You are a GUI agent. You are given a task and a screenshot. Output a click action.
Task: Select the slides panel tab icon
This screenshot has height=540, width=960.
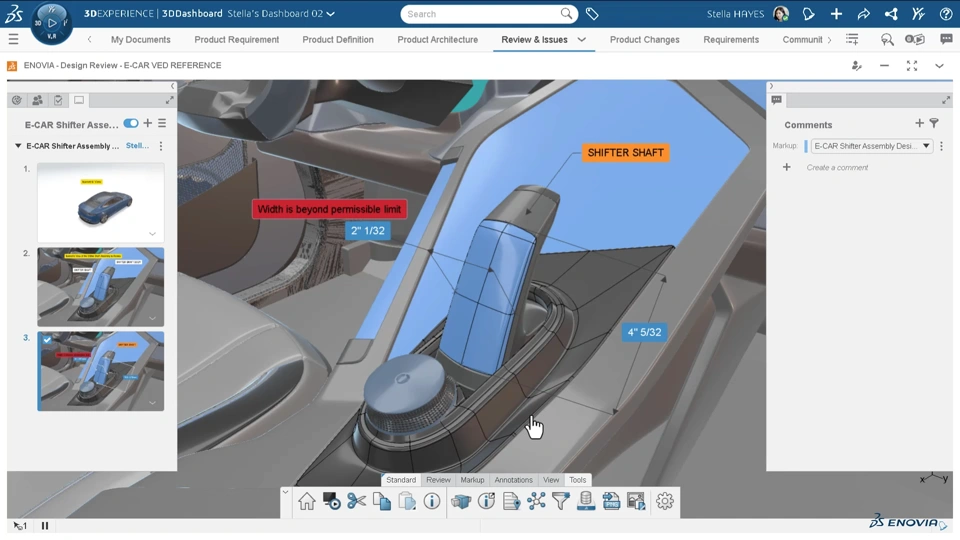coord(79,100)
